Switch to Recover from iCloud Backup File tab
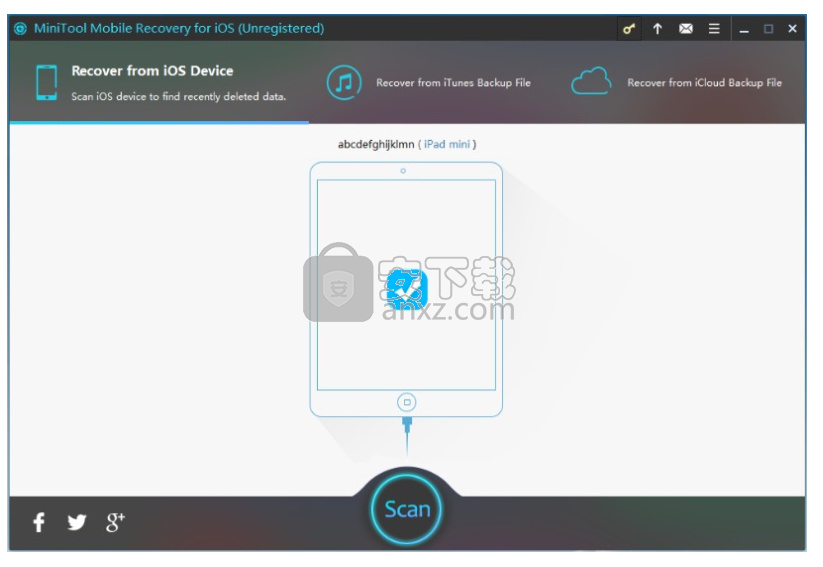Screen dimensions: 823x567 (677, 82)
